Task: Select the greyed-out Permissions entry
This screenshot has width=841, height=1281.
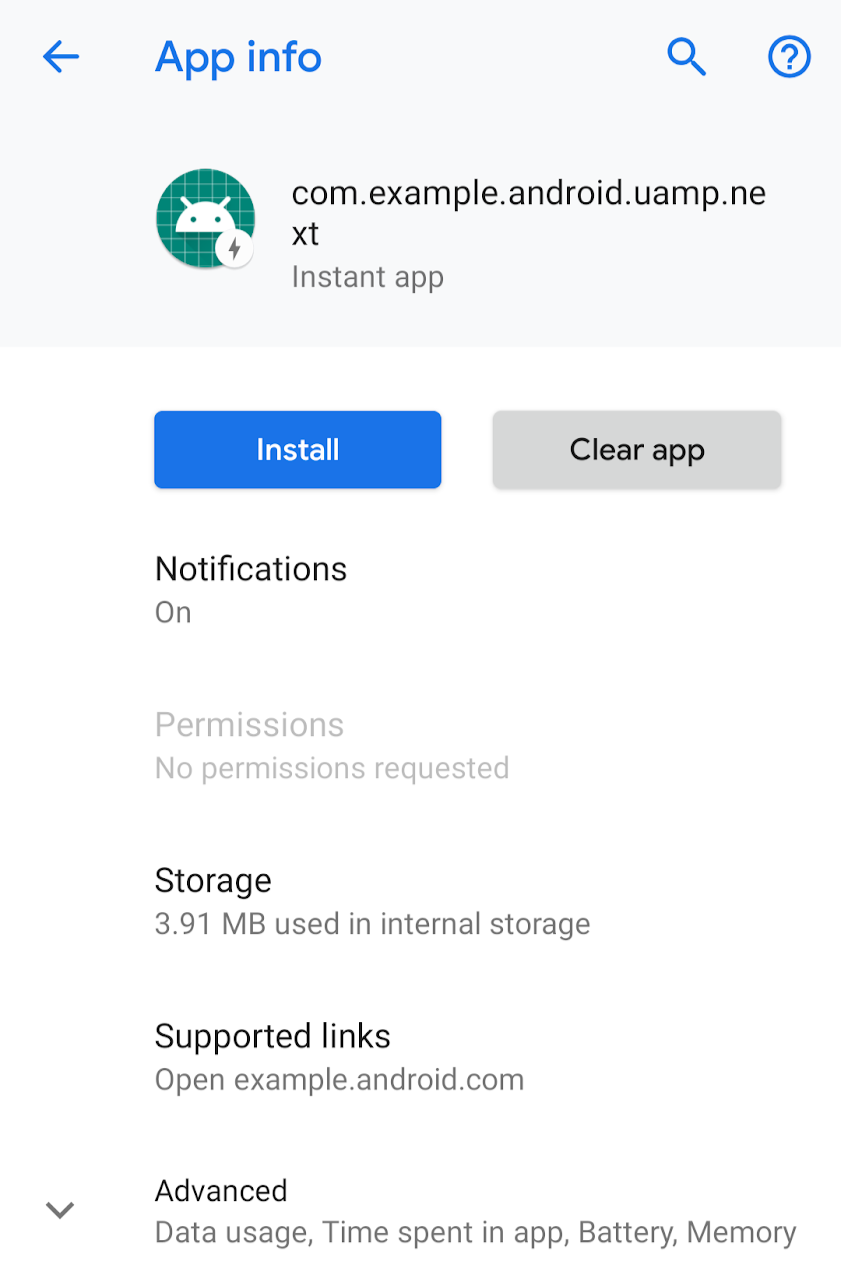Action: 420,745
